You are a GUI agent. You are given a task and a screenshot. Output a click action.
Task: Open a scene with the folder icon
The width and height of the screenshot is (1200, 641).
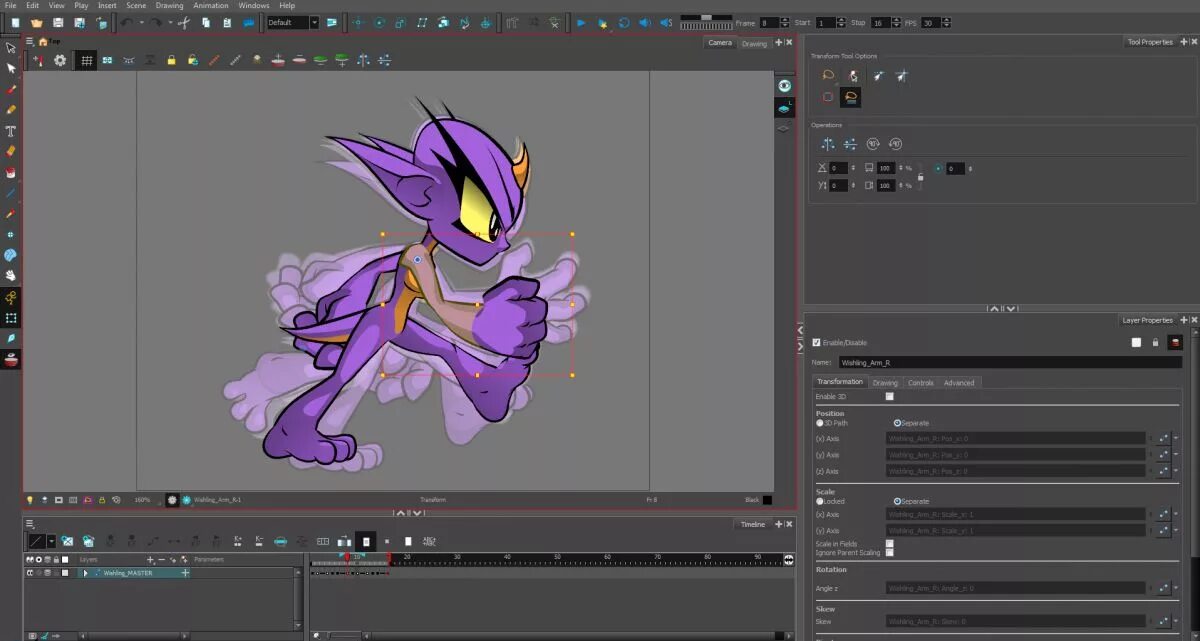point(36,22)
